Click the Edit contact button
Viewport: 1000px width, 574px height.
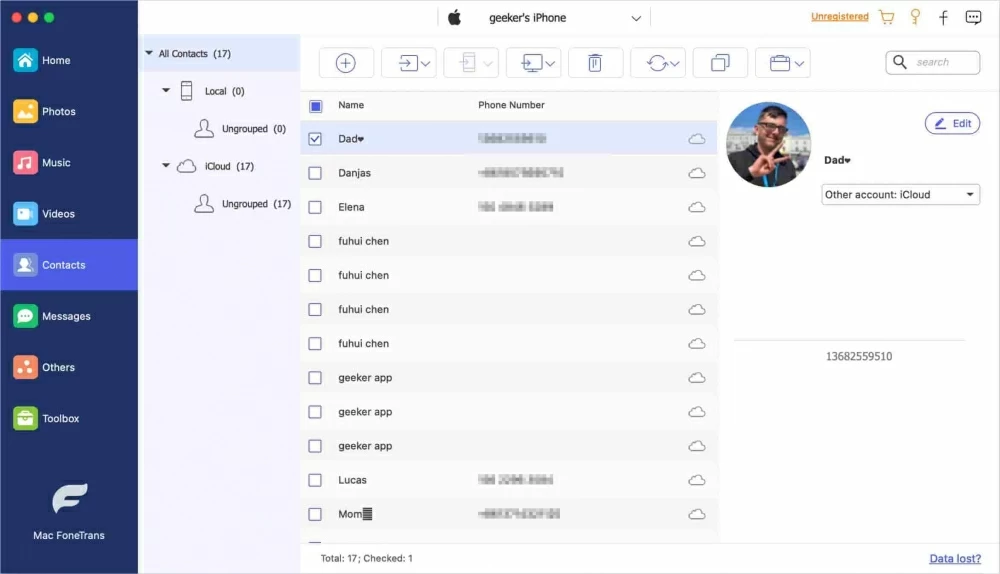coord(952,124)
